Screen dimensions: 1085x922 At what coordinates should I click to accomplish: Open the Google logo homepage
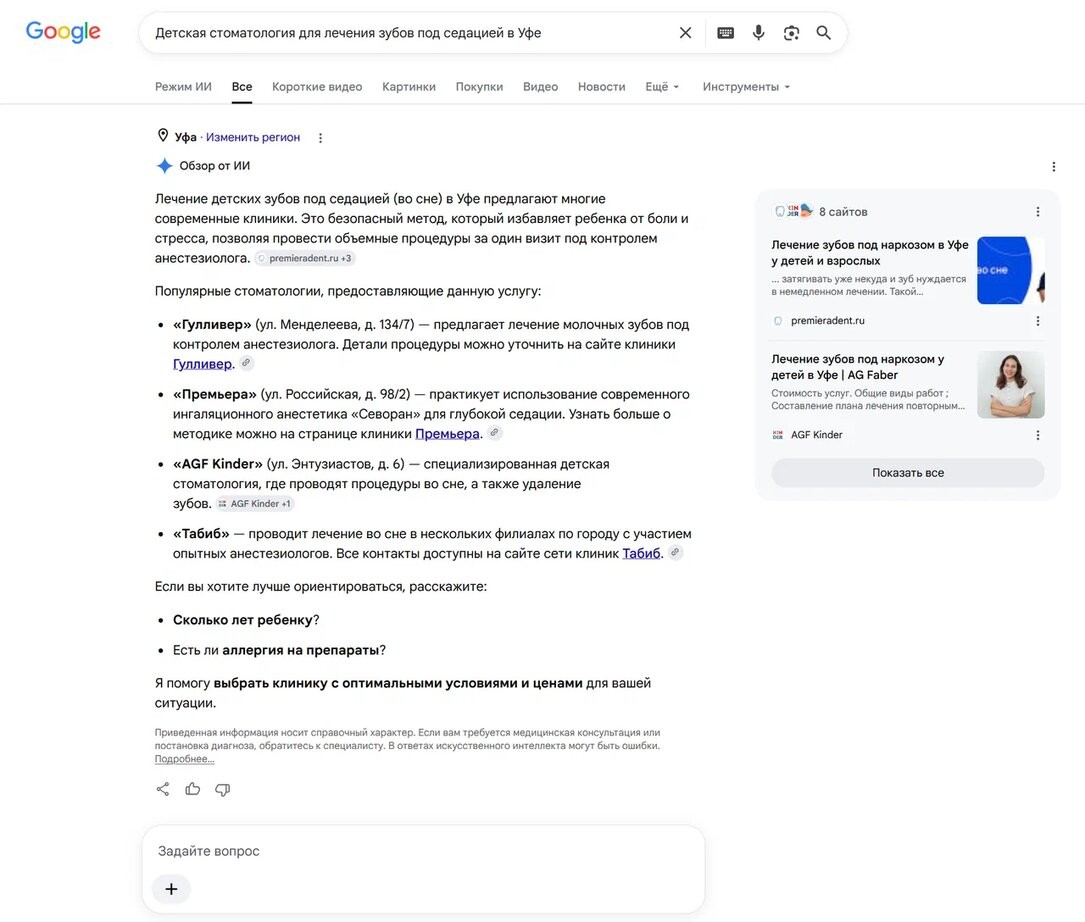63,32
